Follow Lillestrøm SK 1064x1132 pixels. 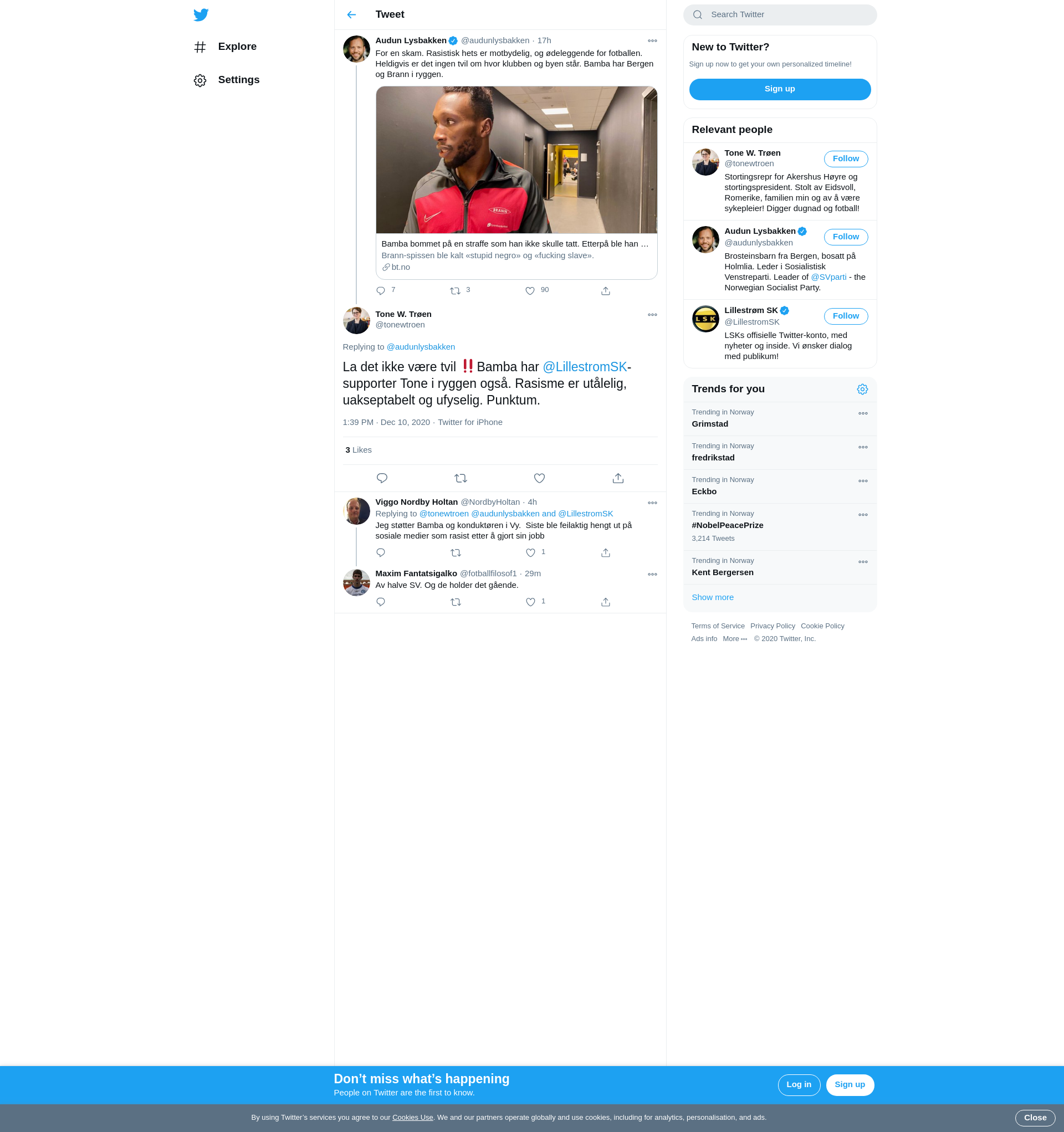tap(846, 316)
